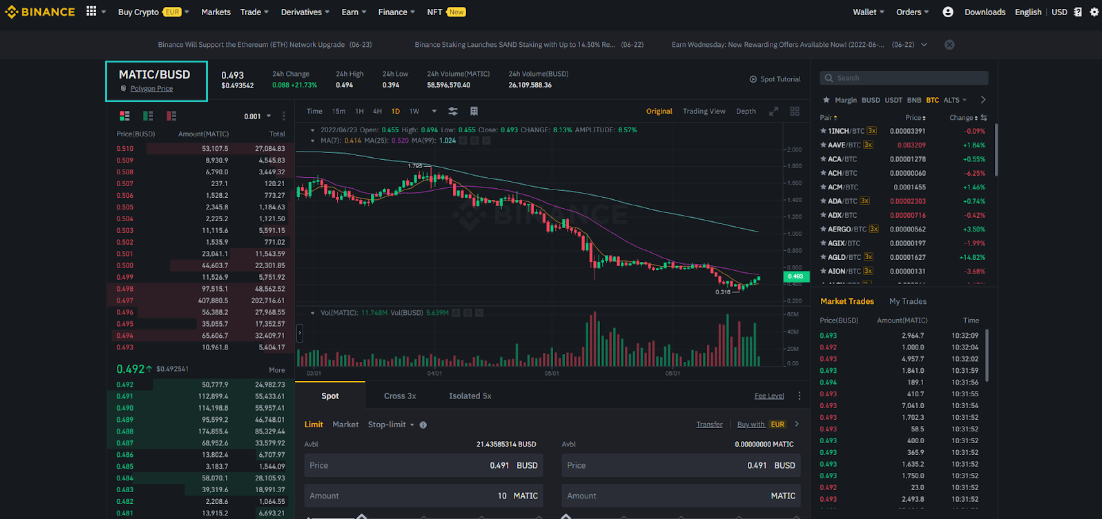The image size is (1102, 519).
Task: Expand the announcements chevron in the banner
Action: 923,44
